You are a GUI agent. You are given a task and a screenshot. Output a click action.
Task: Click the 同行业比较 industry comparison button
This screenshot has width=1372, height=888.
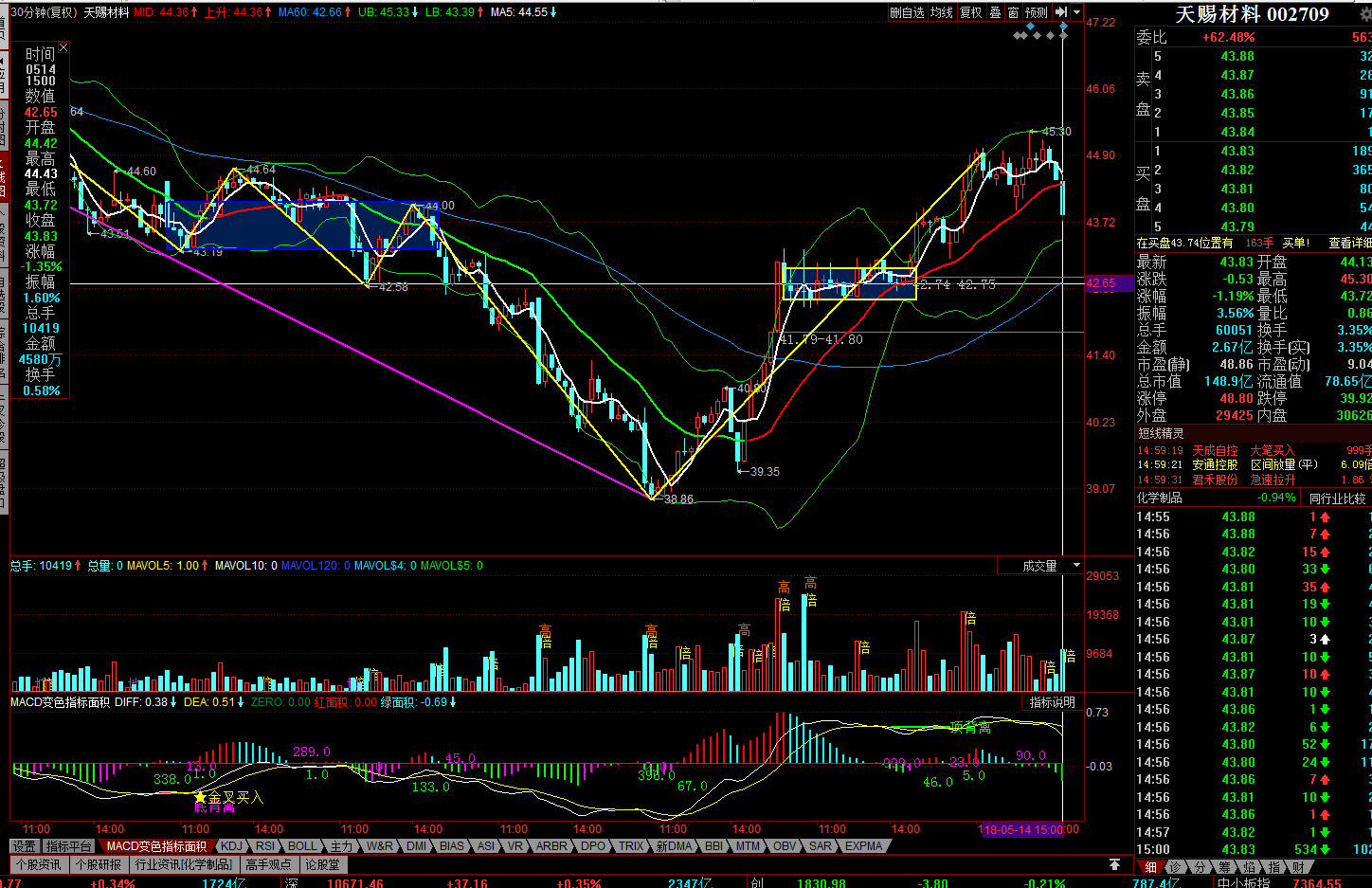(1337, 498)
